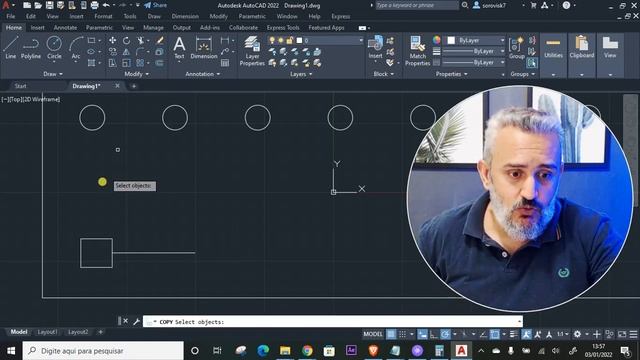Viewport: 640px width, 360px height.
Task: Click the command line input field
Action: (x=333, y=322)
